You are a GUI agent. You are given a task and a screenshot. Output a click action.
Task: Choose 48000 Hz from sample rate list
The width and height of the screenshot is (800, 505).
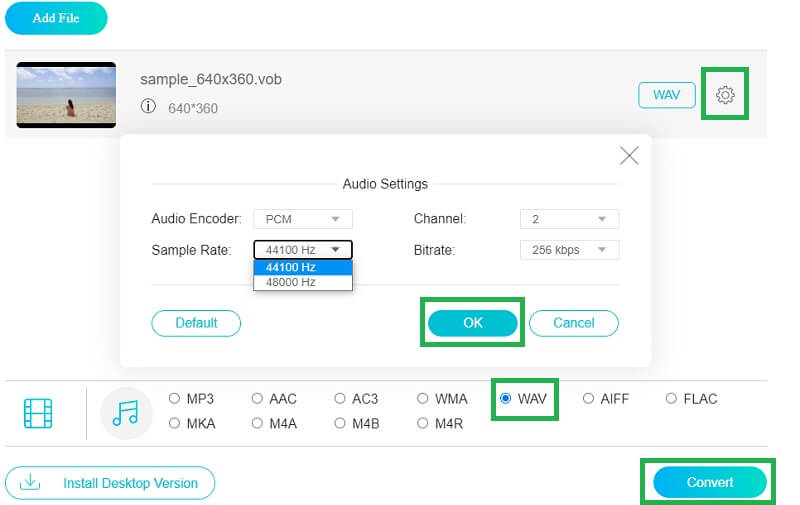291,282
